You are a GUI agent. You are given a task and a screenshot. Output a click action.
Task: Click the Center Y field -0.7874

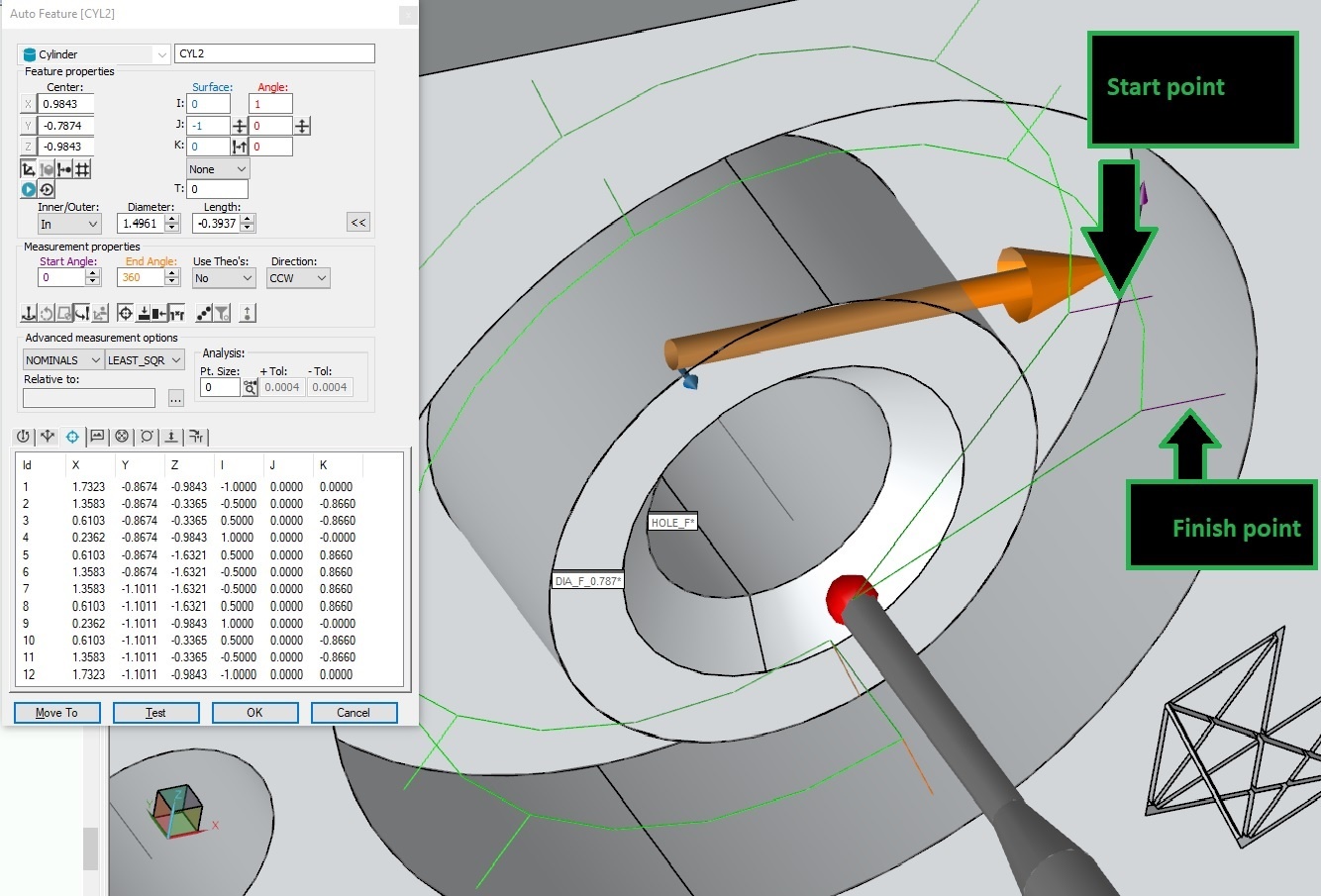[65, 126]
